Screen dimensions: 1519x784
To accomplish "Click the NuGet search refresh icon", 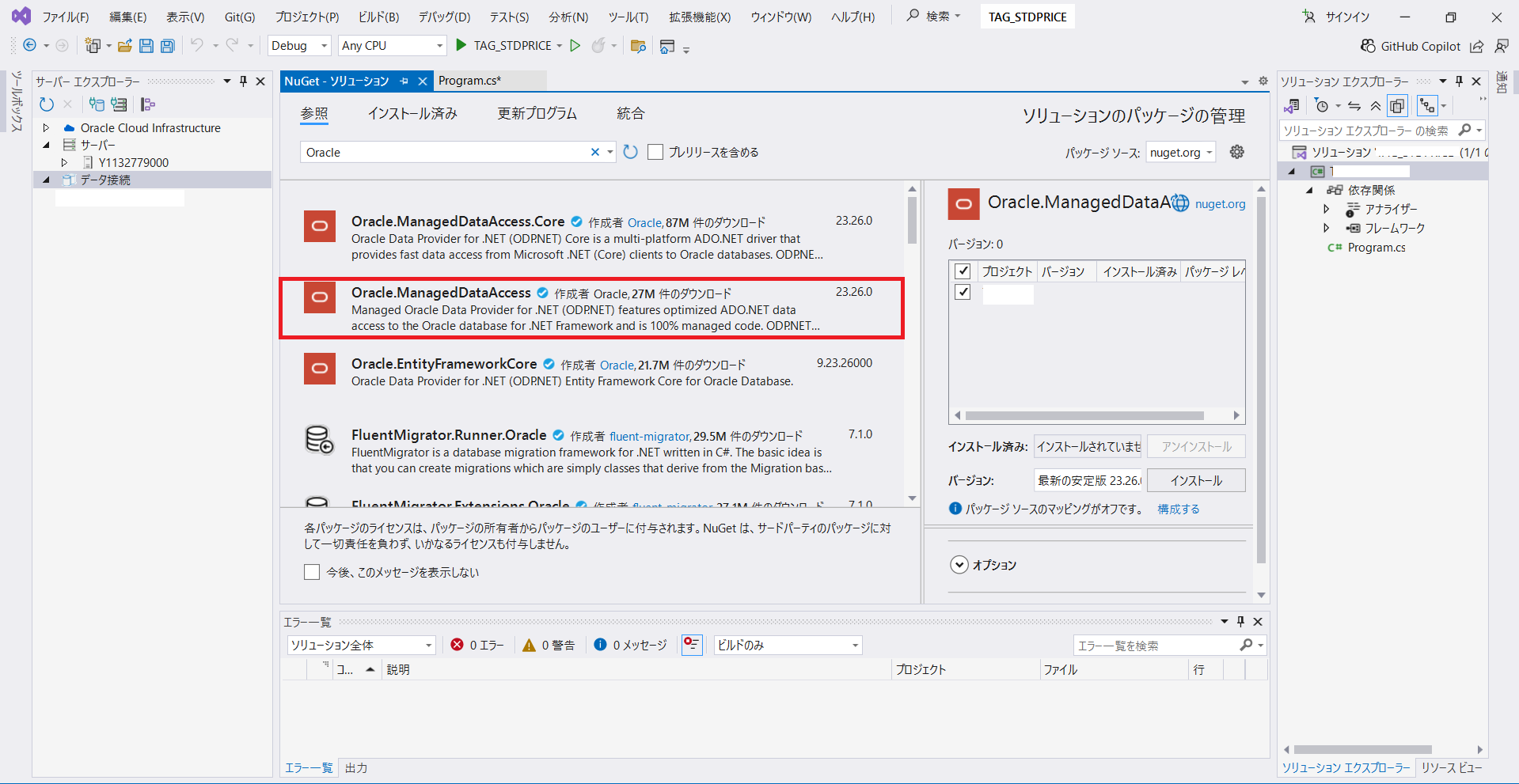I will pyautogui.click(x=630, y=152).
